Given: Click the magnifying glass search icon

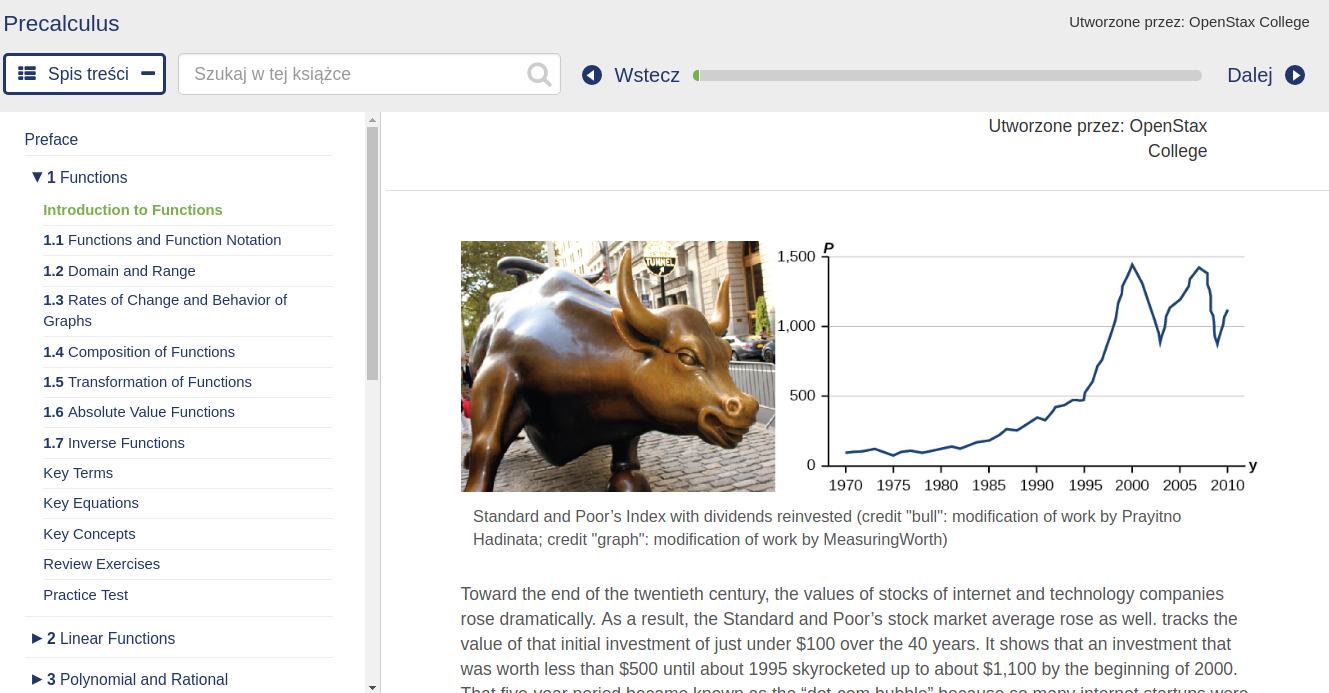Looking at the screenshot, I should click(538, 73).
